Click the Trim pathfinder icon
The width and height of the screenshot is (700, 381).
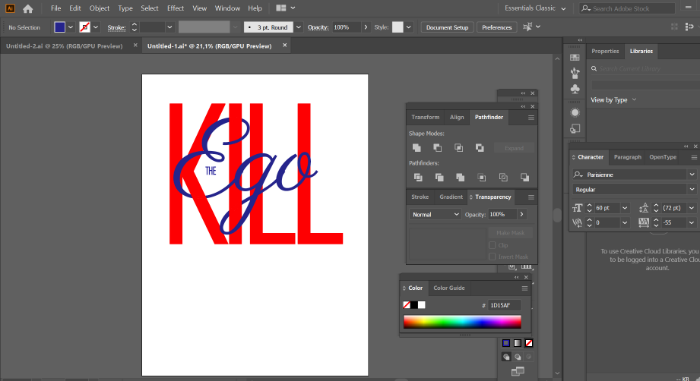click(x=439, y=177)
